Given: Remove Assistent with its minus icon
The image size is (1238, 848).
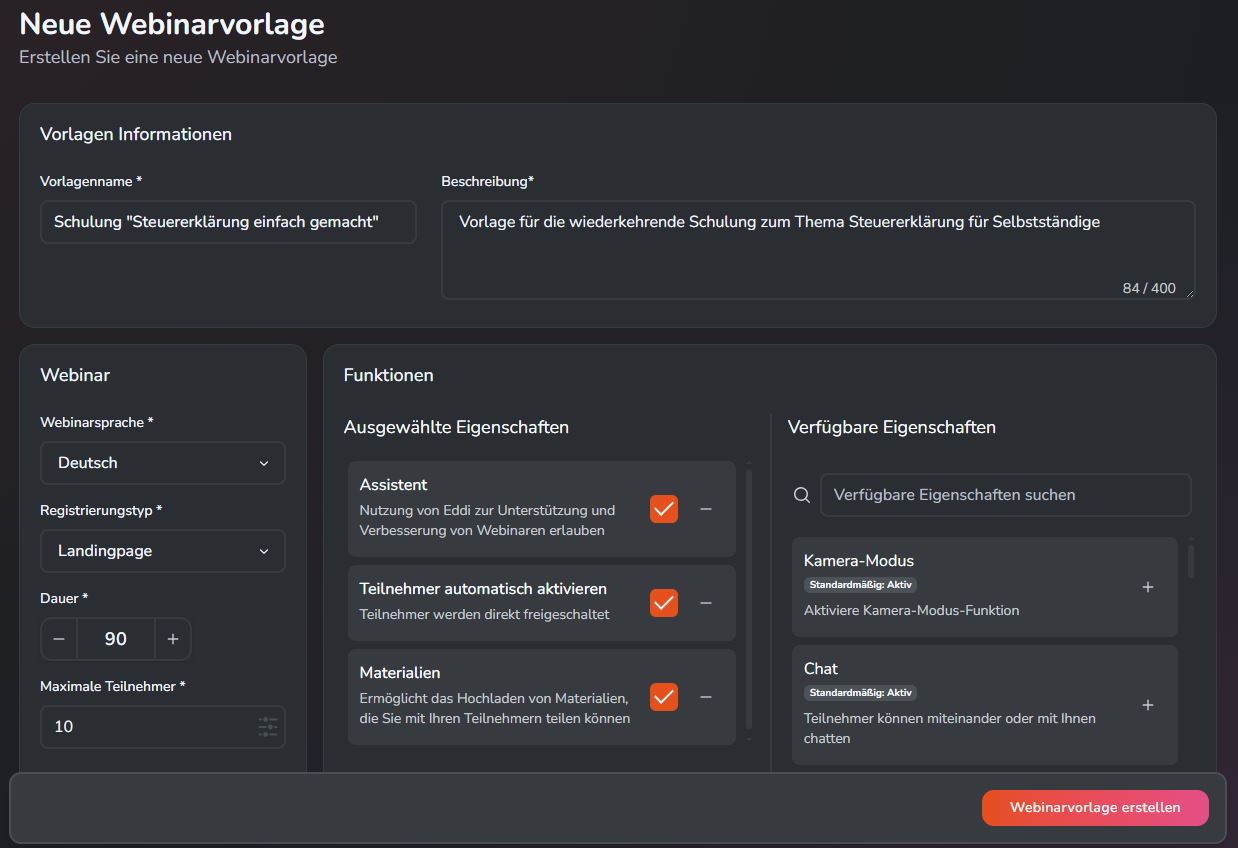Looking at the screenshot, I should point(706,509).
